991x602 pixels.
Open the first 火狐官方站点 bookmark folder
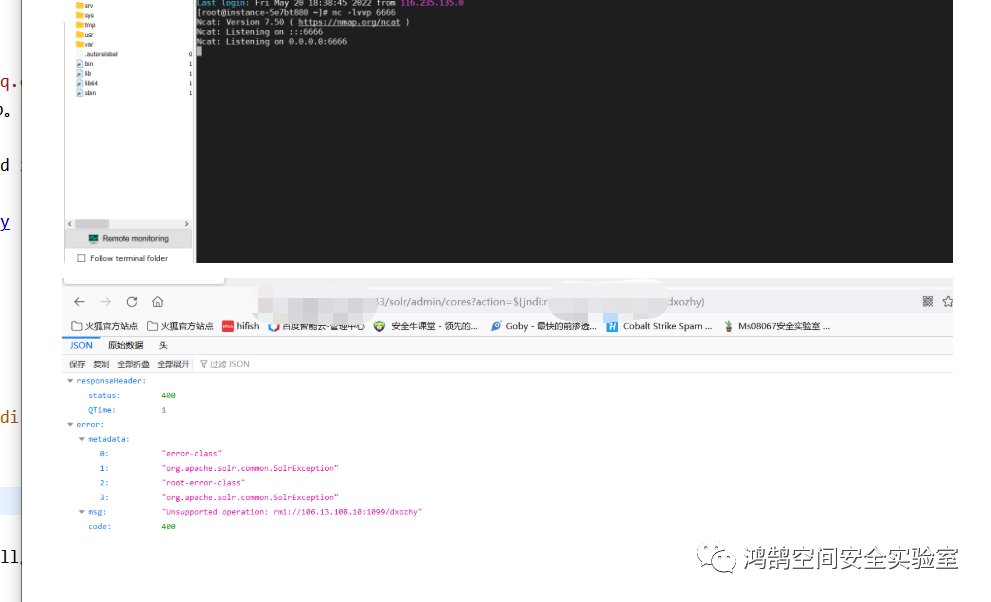tap(104, 326)
